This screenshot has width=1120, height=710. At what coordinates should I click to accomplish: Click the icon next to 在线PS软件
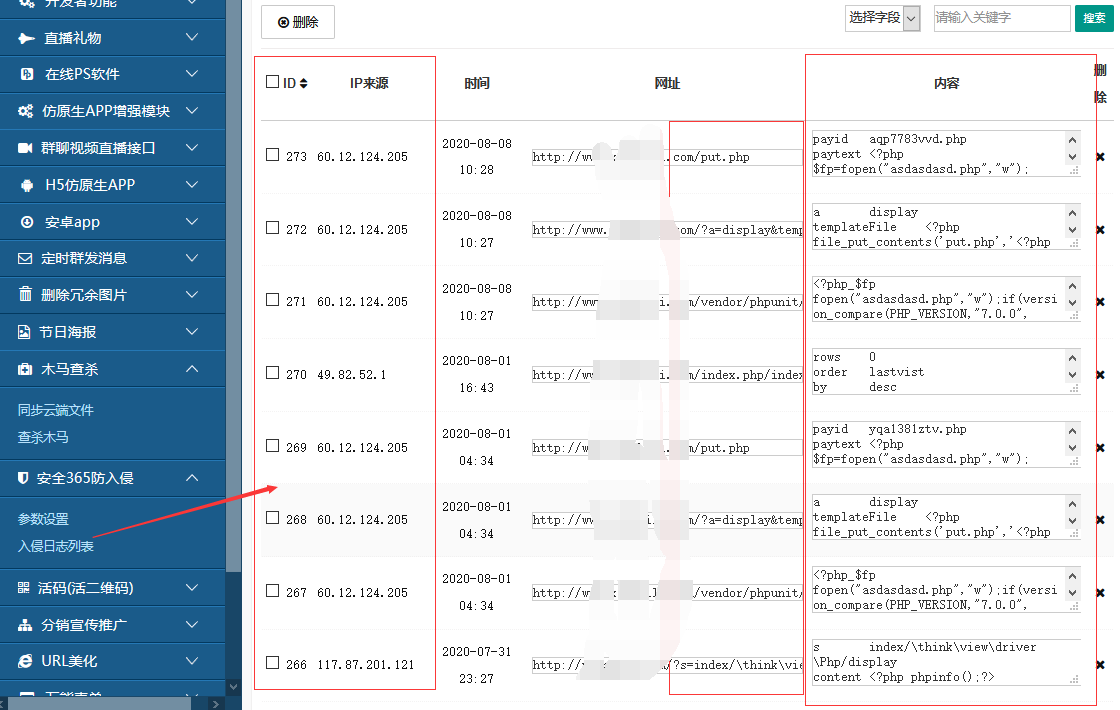pos(26,75)
